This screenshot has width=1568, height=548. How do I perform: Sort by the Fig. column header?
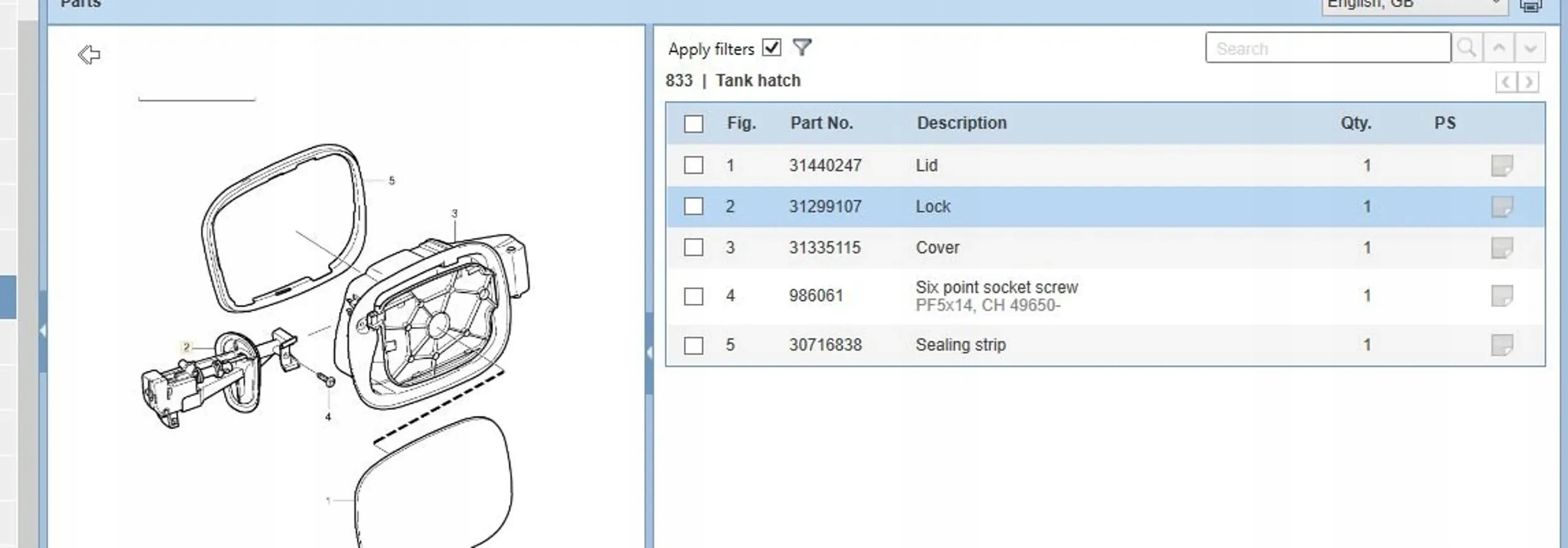[x=741, y=123]
